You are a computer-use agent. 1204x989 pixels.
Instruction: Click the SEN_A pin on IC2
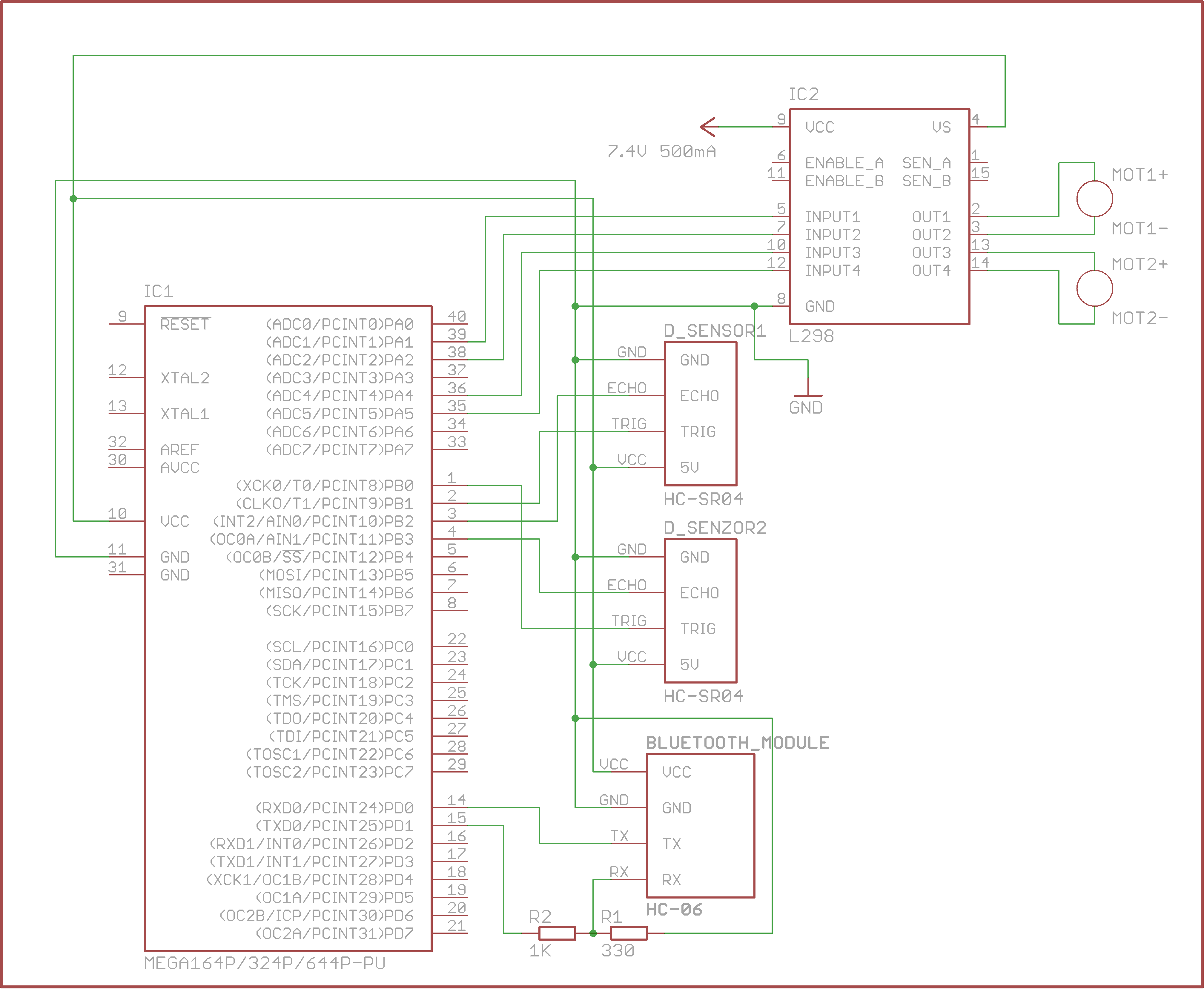tap(927, 163)
